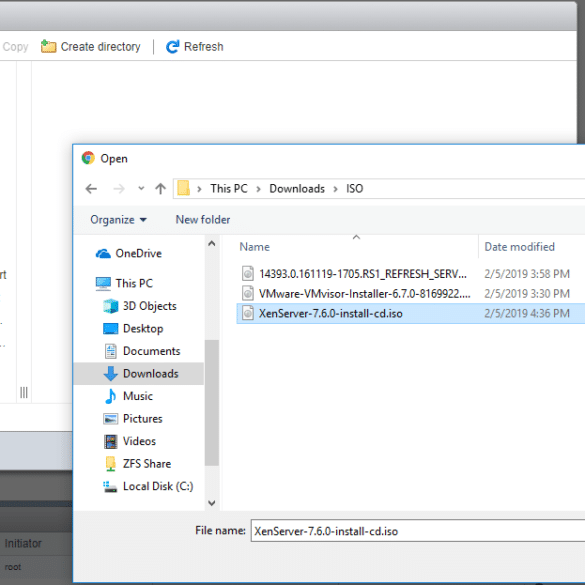
Task: Click the This PC monitor icon
Action: [x=103, y=284]
